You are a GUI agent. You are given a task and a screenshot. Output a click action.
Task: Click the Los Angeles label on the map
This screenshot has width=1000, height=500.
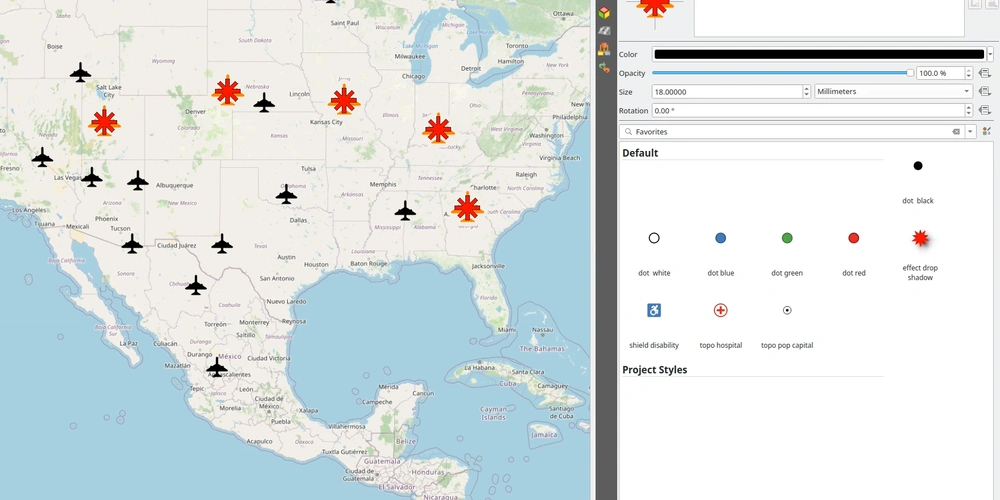[x=30, y=210]
